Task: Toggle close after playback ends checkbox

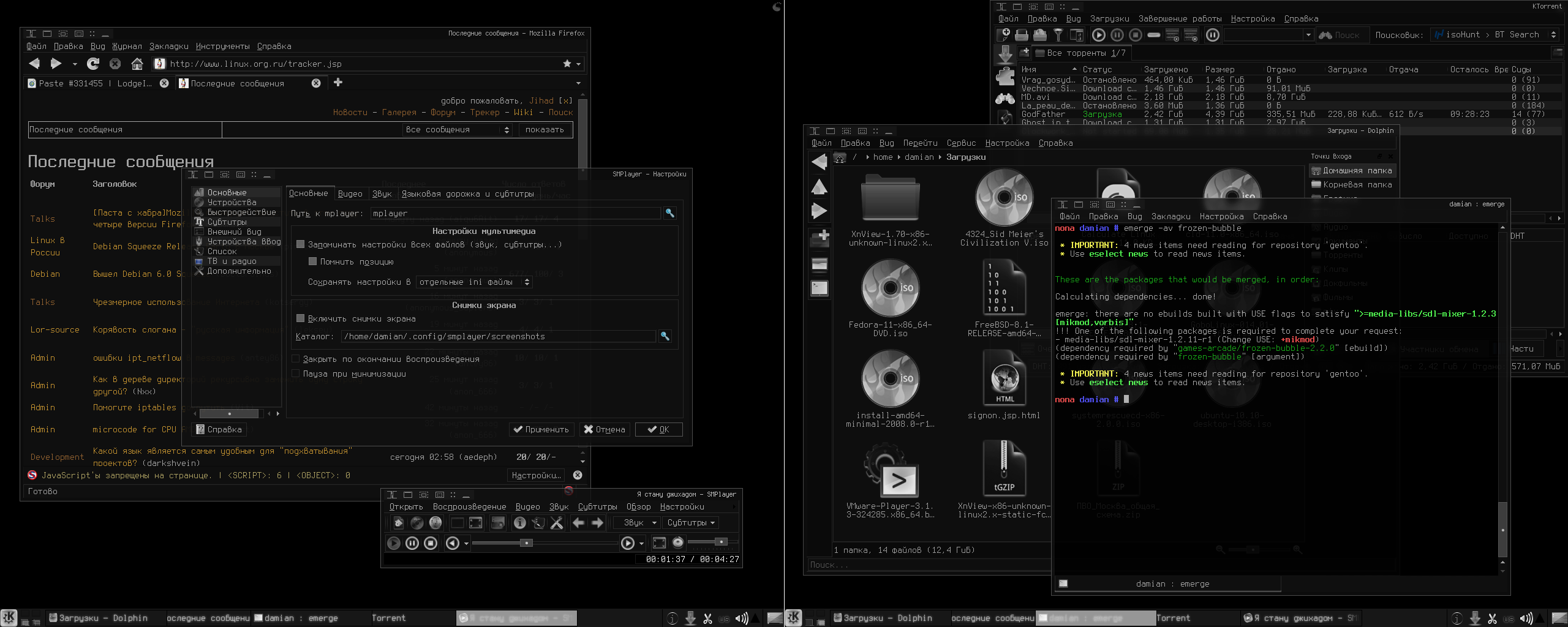Action: [295, 359]
